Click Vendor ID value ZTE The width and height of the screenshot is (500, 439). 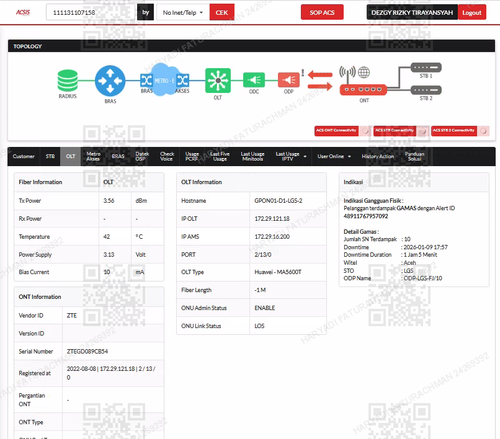[72, 315]
